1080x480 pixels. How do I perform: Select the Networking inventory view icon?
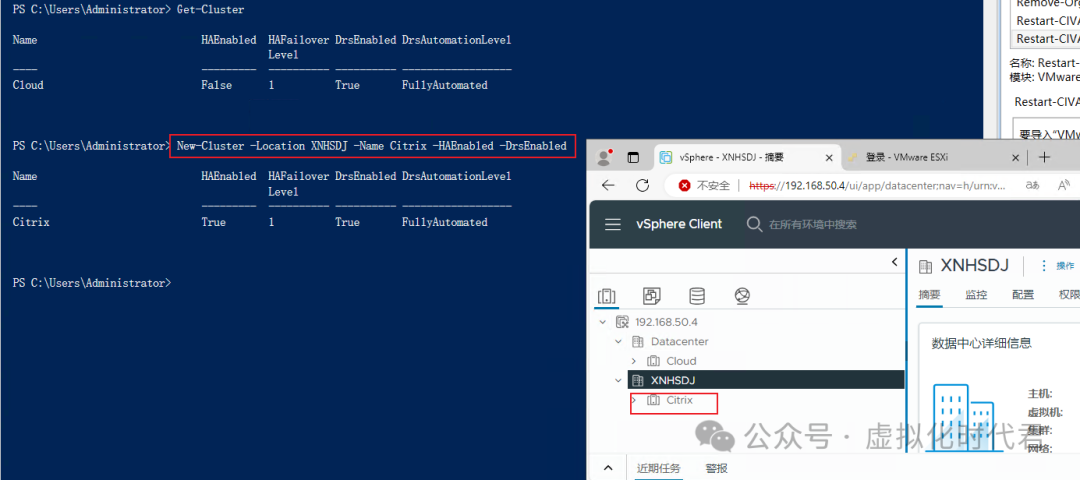point(742,296)
